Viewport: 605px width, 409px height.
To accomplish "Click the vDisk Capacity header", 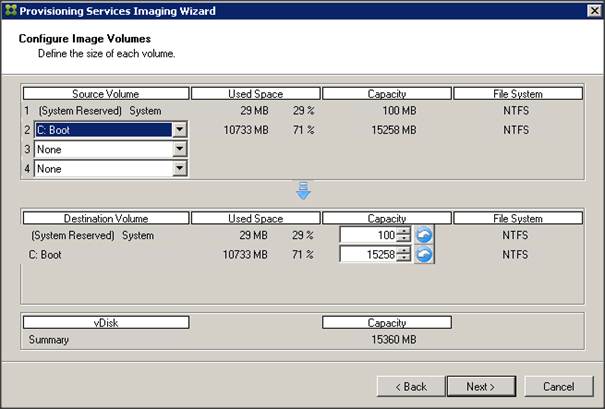I will pos(387,322).
